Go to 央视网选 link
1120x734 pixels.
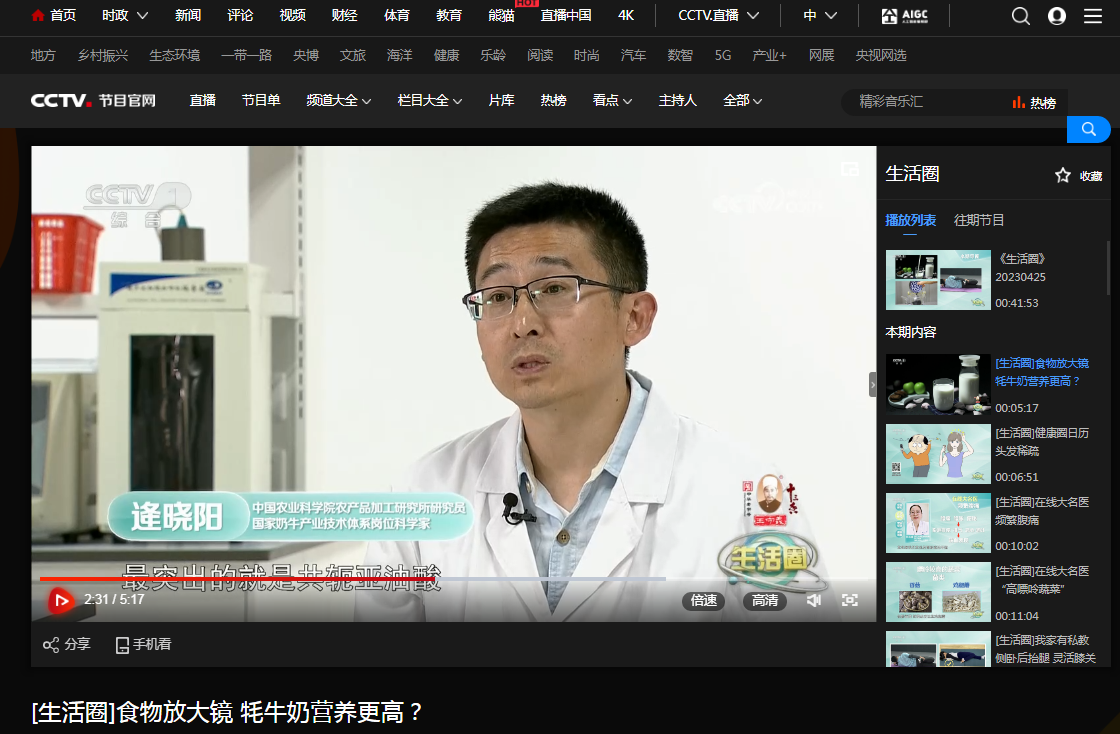pos(881,56)
